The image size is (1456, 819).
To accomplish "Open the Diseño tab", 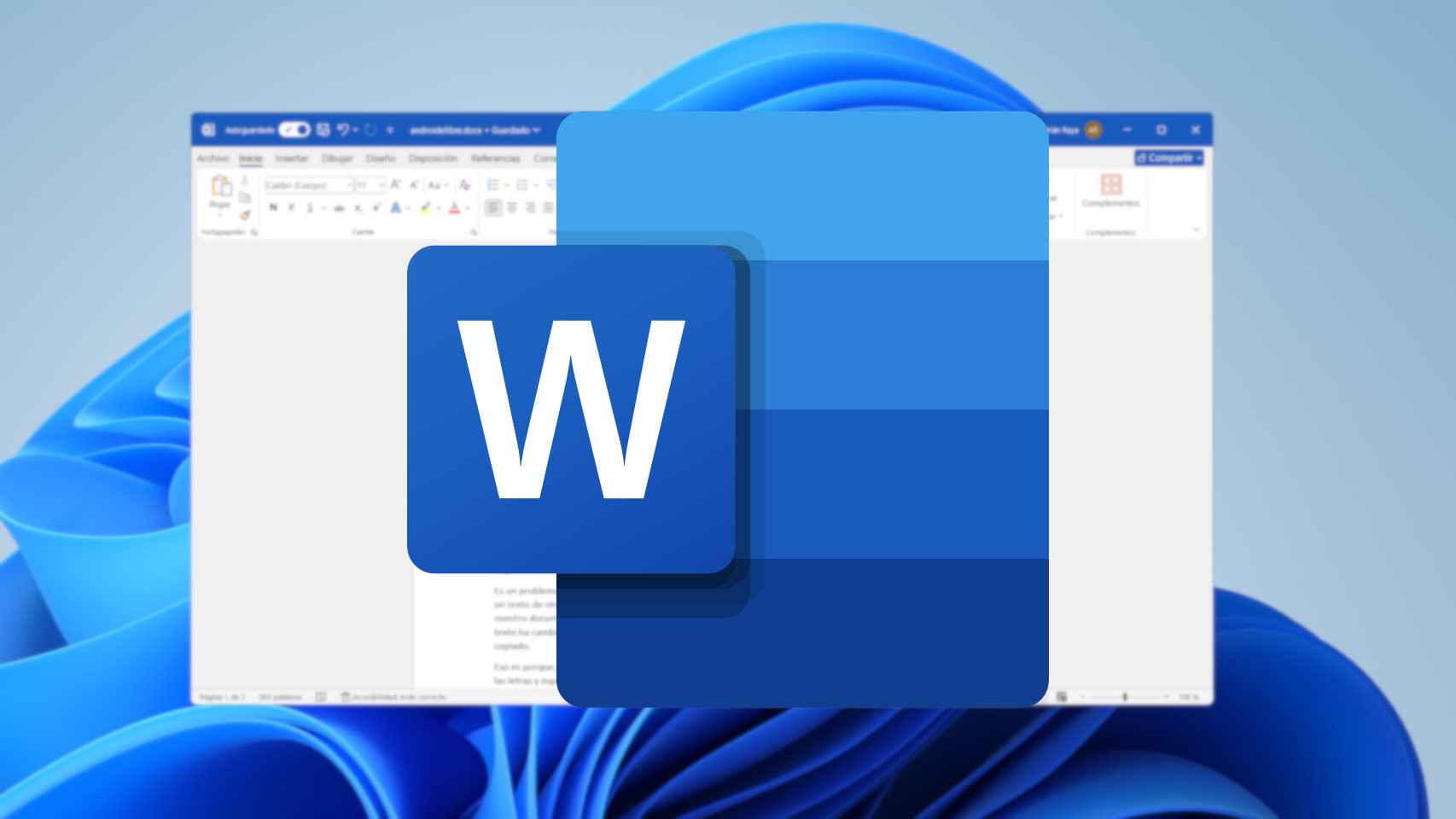I will pyautogui.click(x=381, y=159).
